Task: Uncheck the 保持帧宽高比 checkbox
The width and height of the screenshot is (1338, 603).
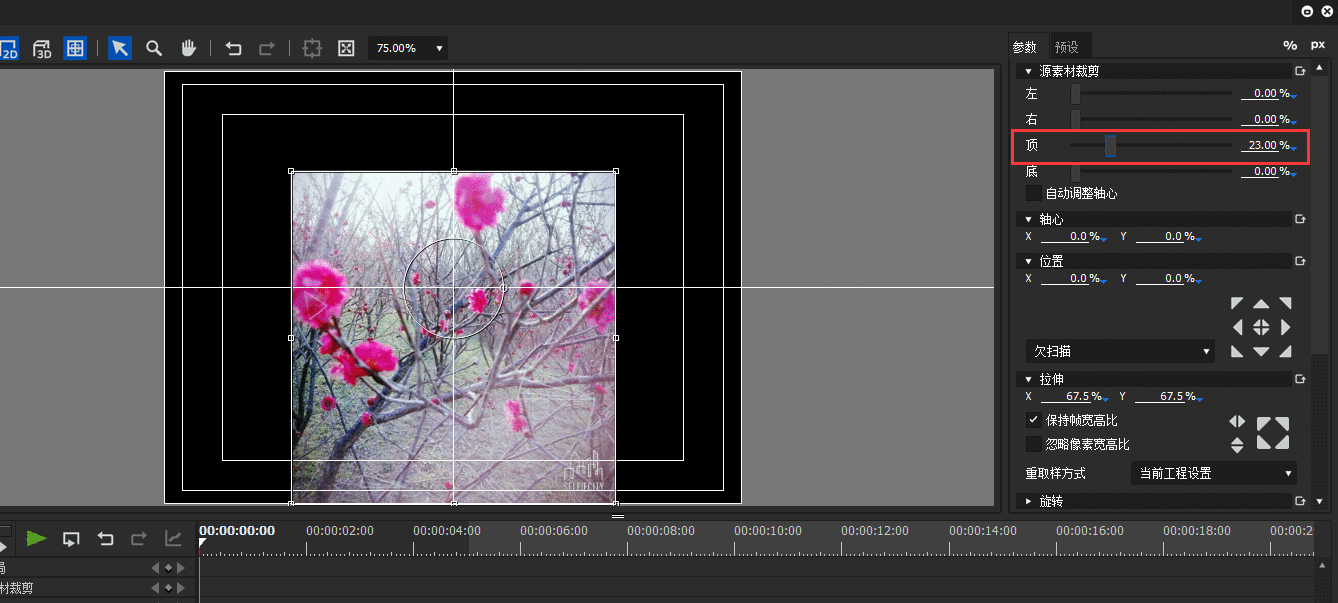Action: click(x=1034, y=420)
